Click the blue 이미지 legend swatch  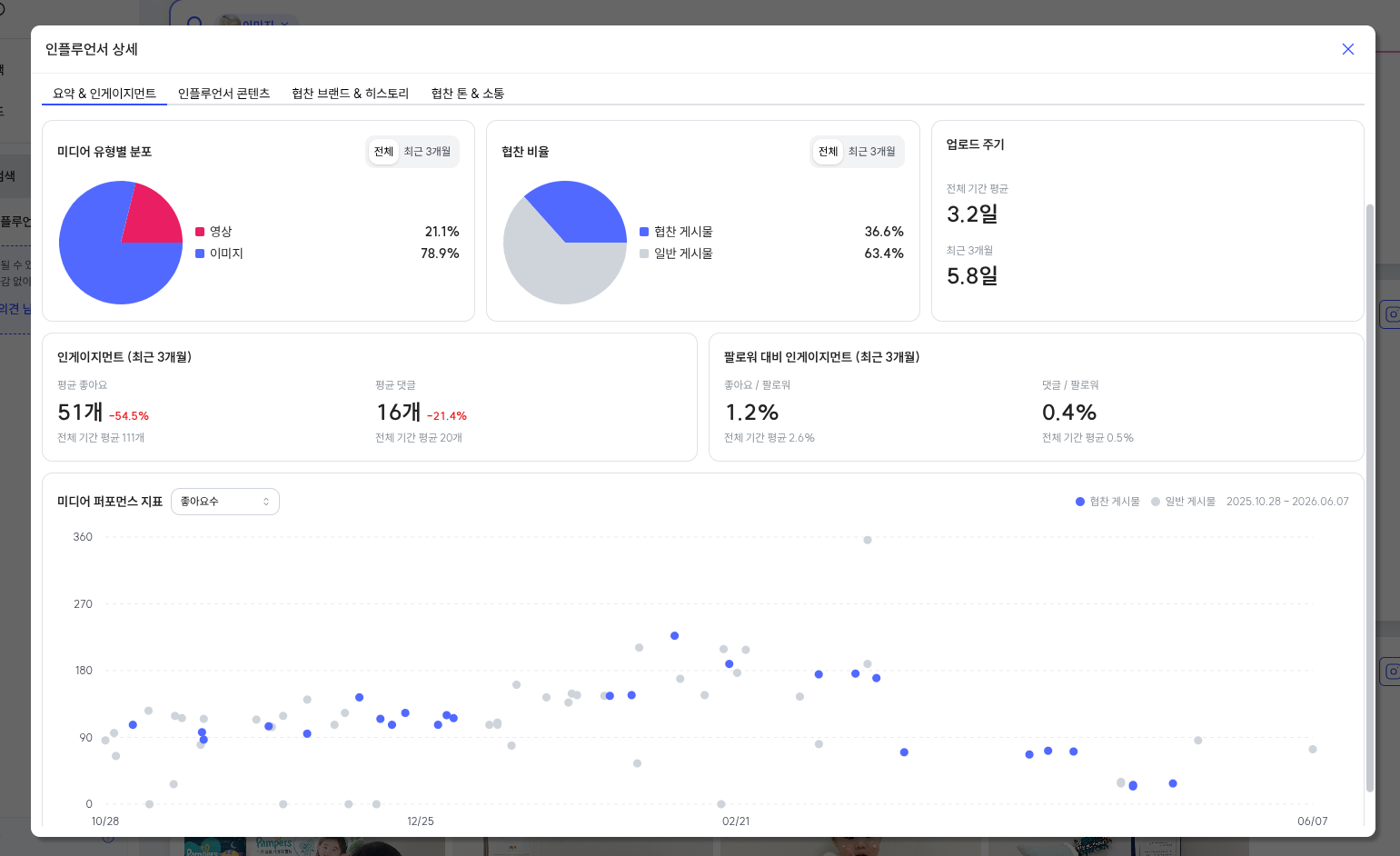click(x=200, y=254)
